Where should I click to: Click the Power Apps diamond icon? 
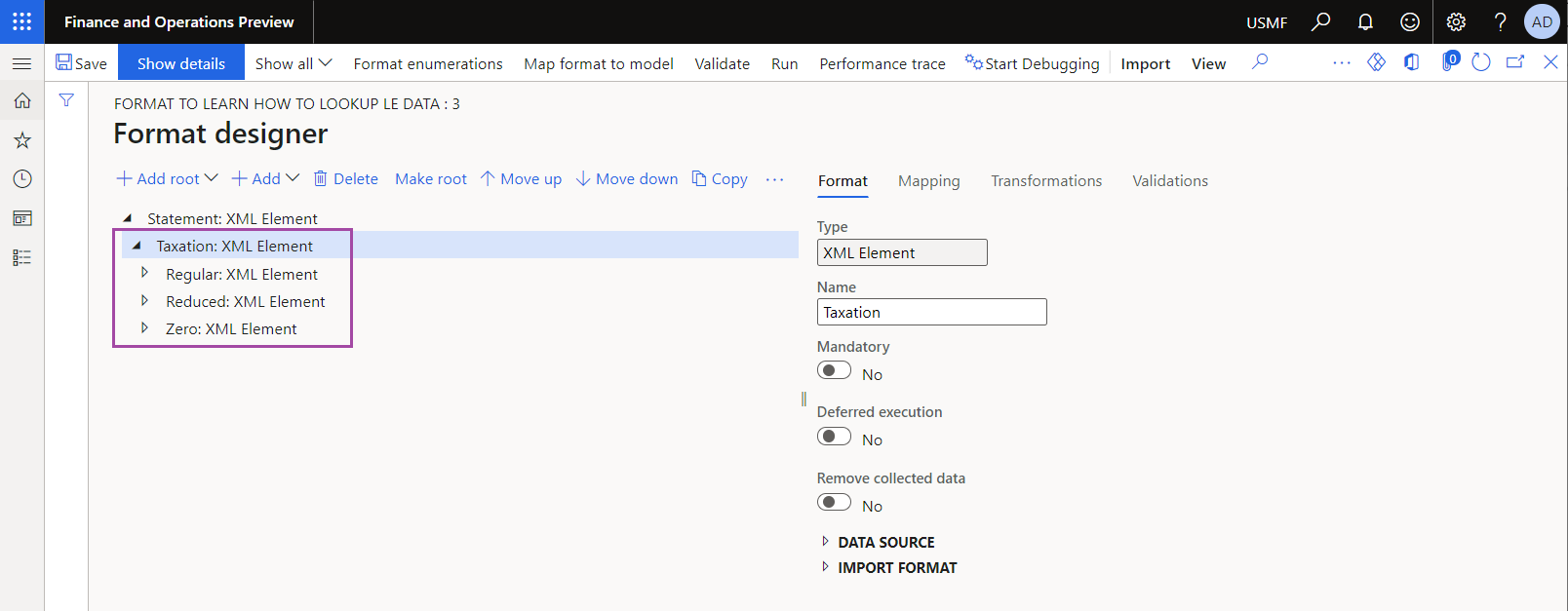click(x=1376, y=62)
